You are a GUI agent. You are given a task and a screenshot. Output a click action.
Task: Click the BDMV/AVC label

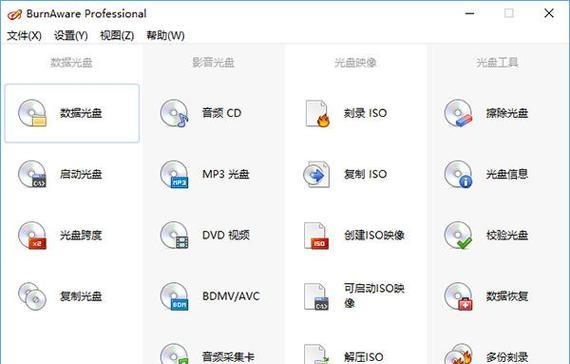click(231, 296)
